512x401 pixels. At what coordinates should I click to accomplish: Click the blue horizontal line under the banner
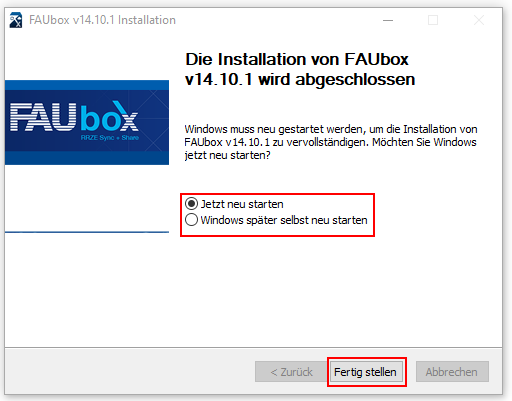pyautogui.click(x=87, y=232)
